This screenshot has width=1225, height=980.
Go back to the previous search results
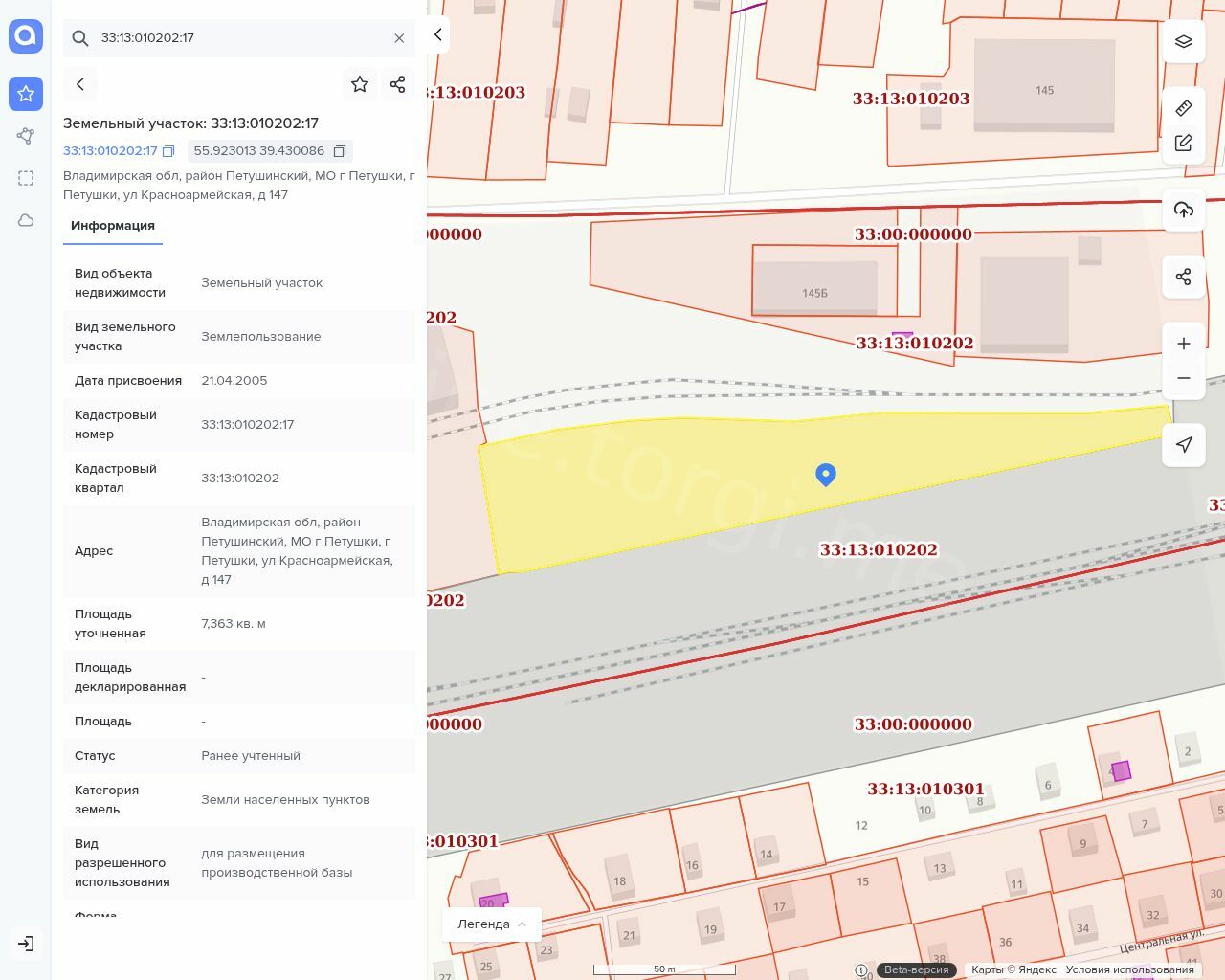click(x=80, y=84)
